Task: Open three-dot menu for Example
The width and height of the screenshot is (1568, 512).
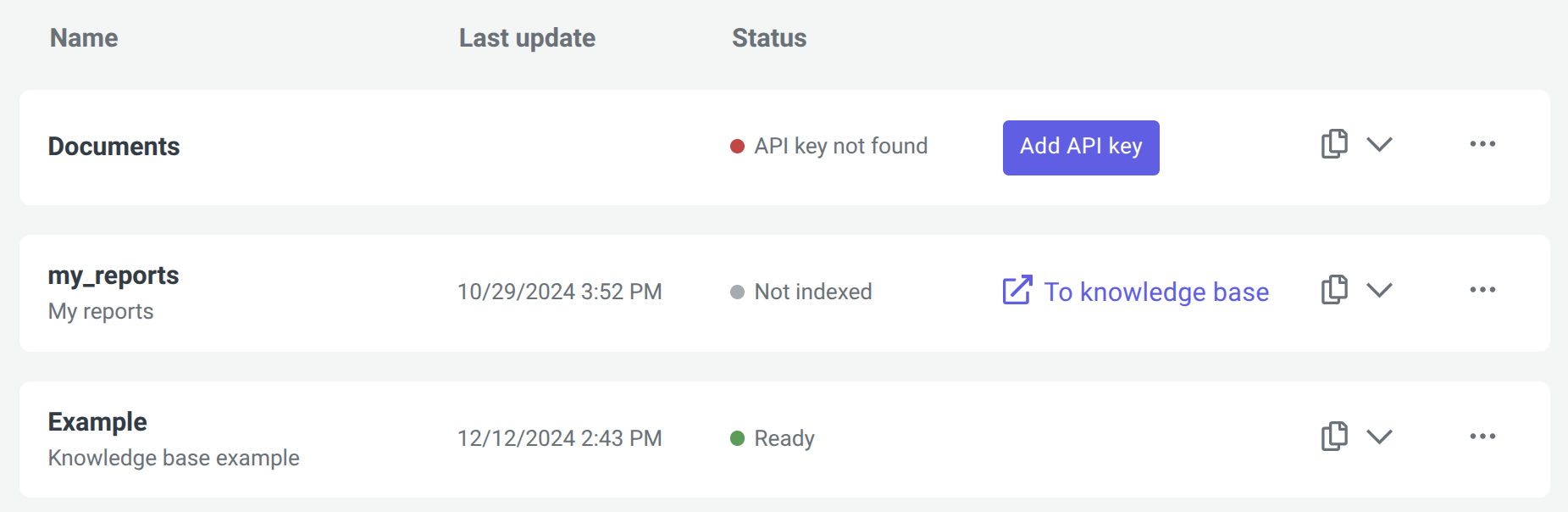Action: point(1482,437)
